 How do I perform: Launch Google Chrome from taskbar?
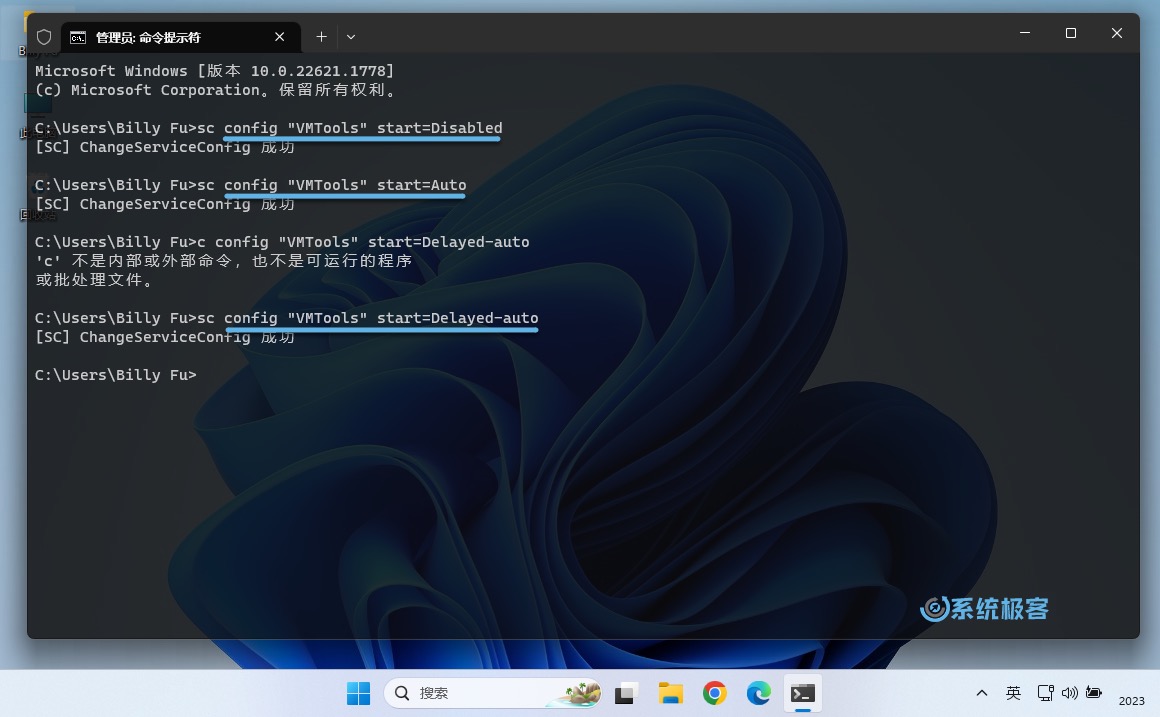tap(715, 693)
